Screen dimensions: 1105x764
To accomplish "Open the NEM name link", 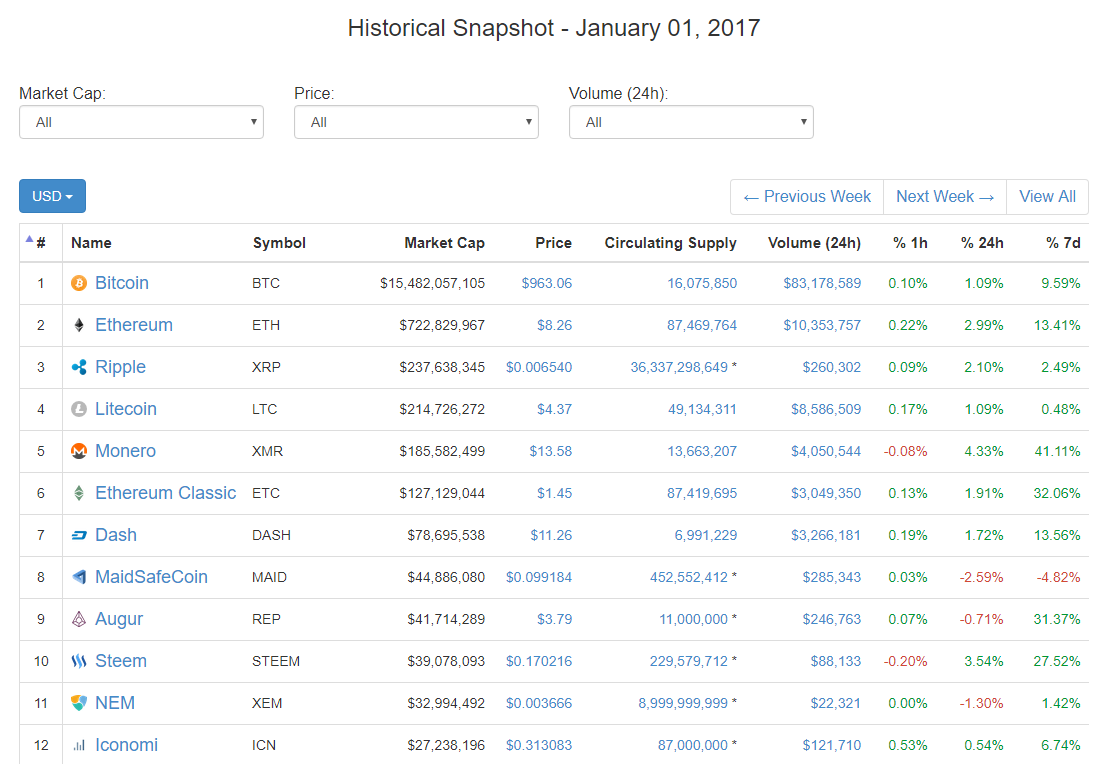I will click(x=115, y=703).
